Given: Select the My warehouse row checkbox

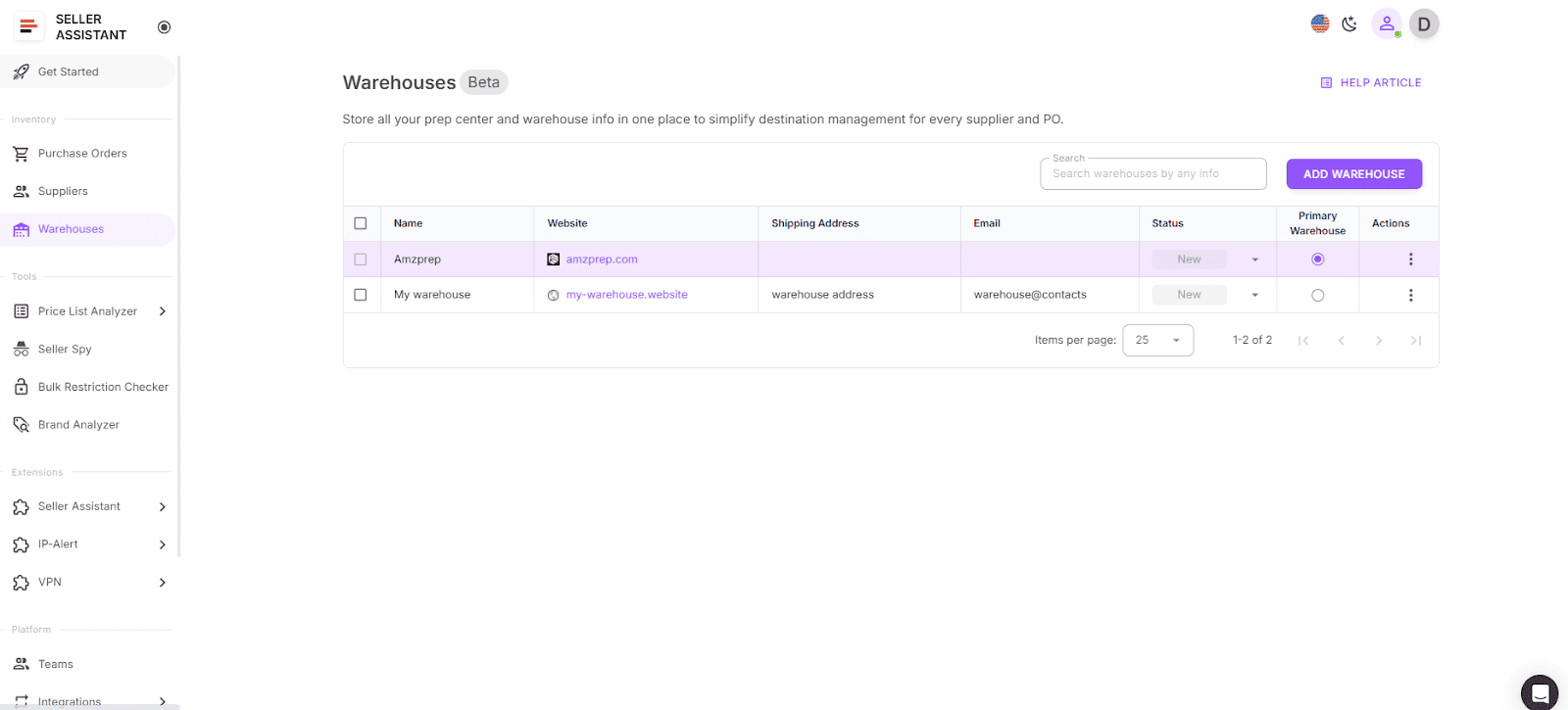Looking at the screenshot, I should [x=361, y=295].
